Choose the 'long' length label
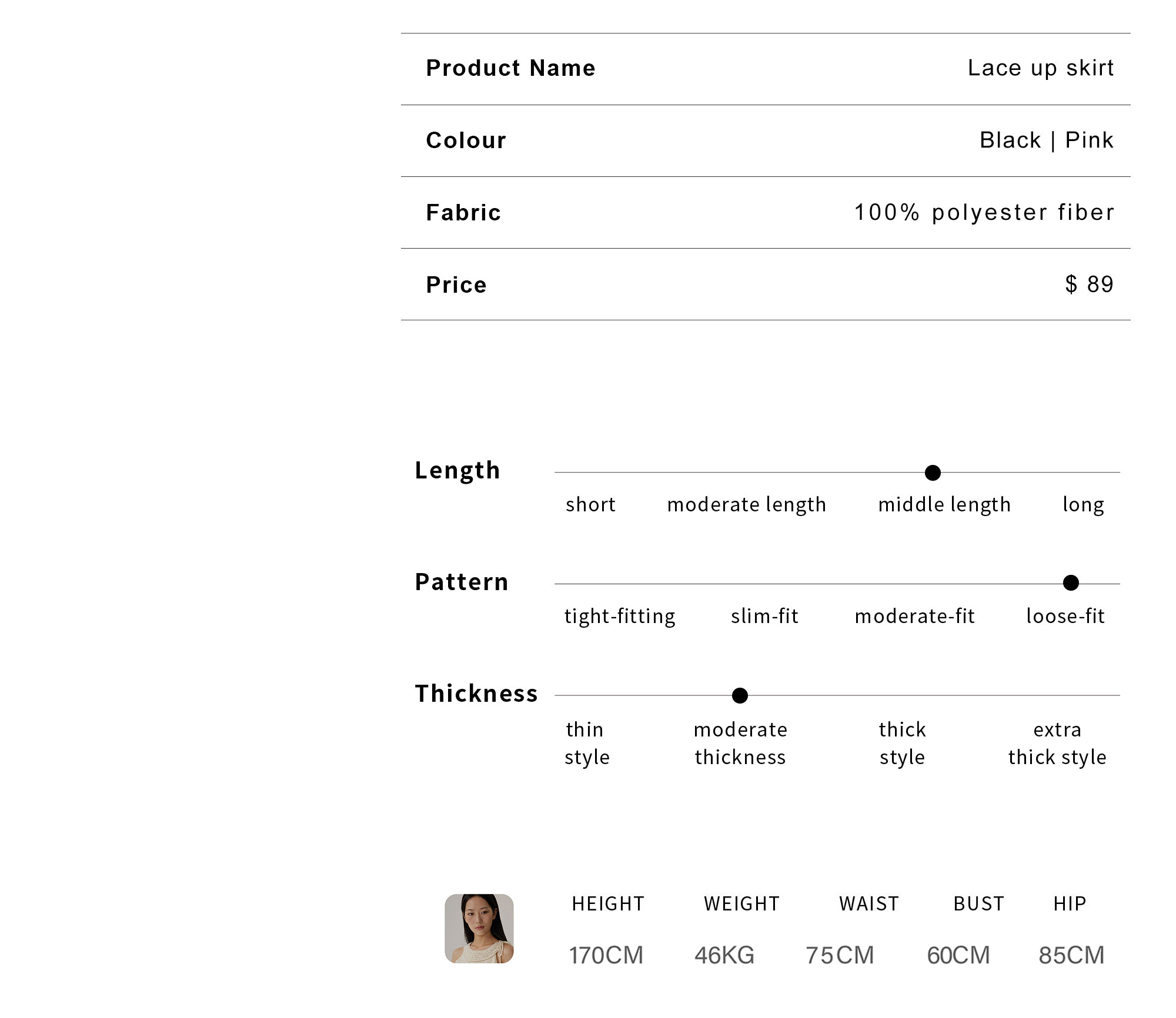1176x1018 pixels. 1083,504
